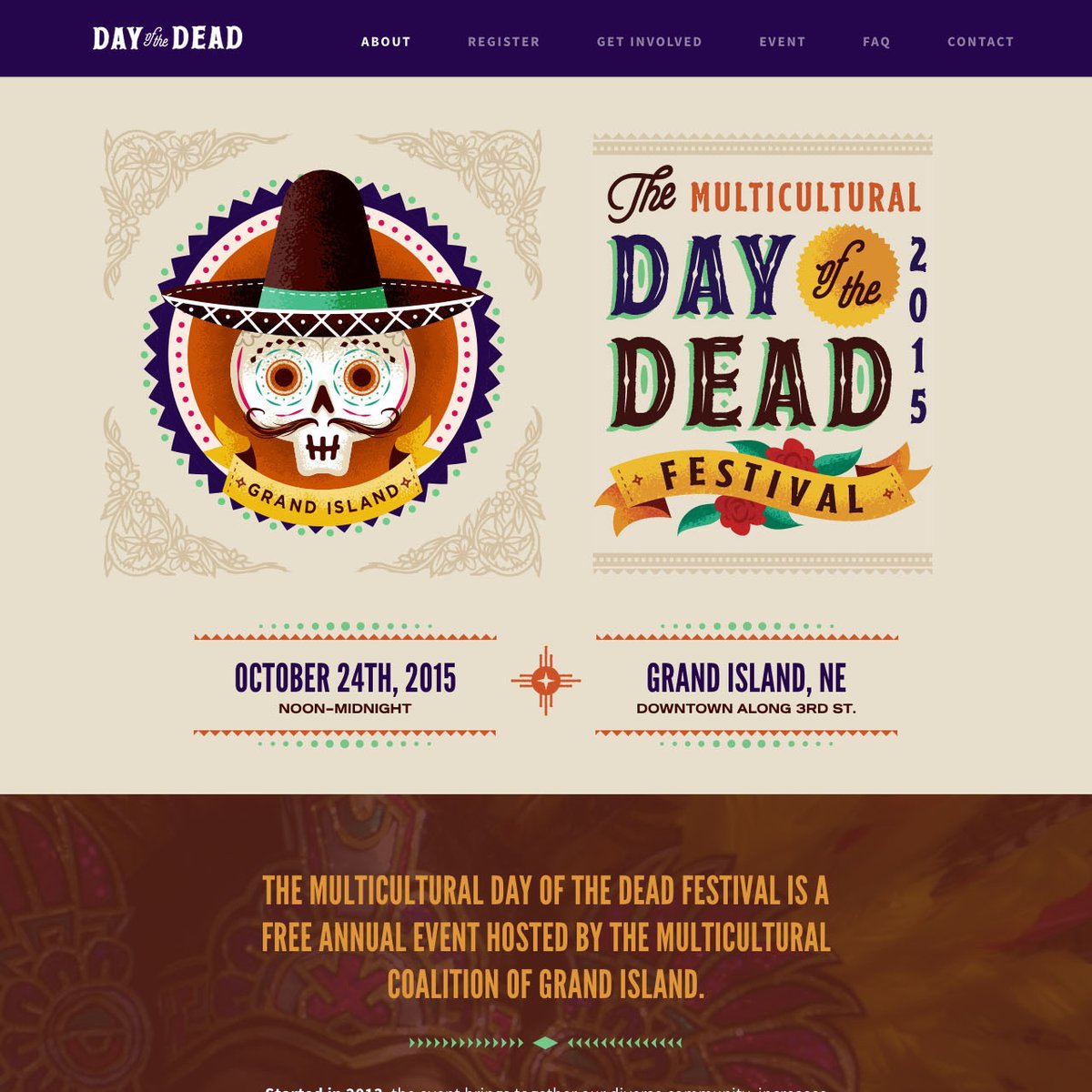
Task: Click the Day of the Dead logo
Action: click(167, 38)
